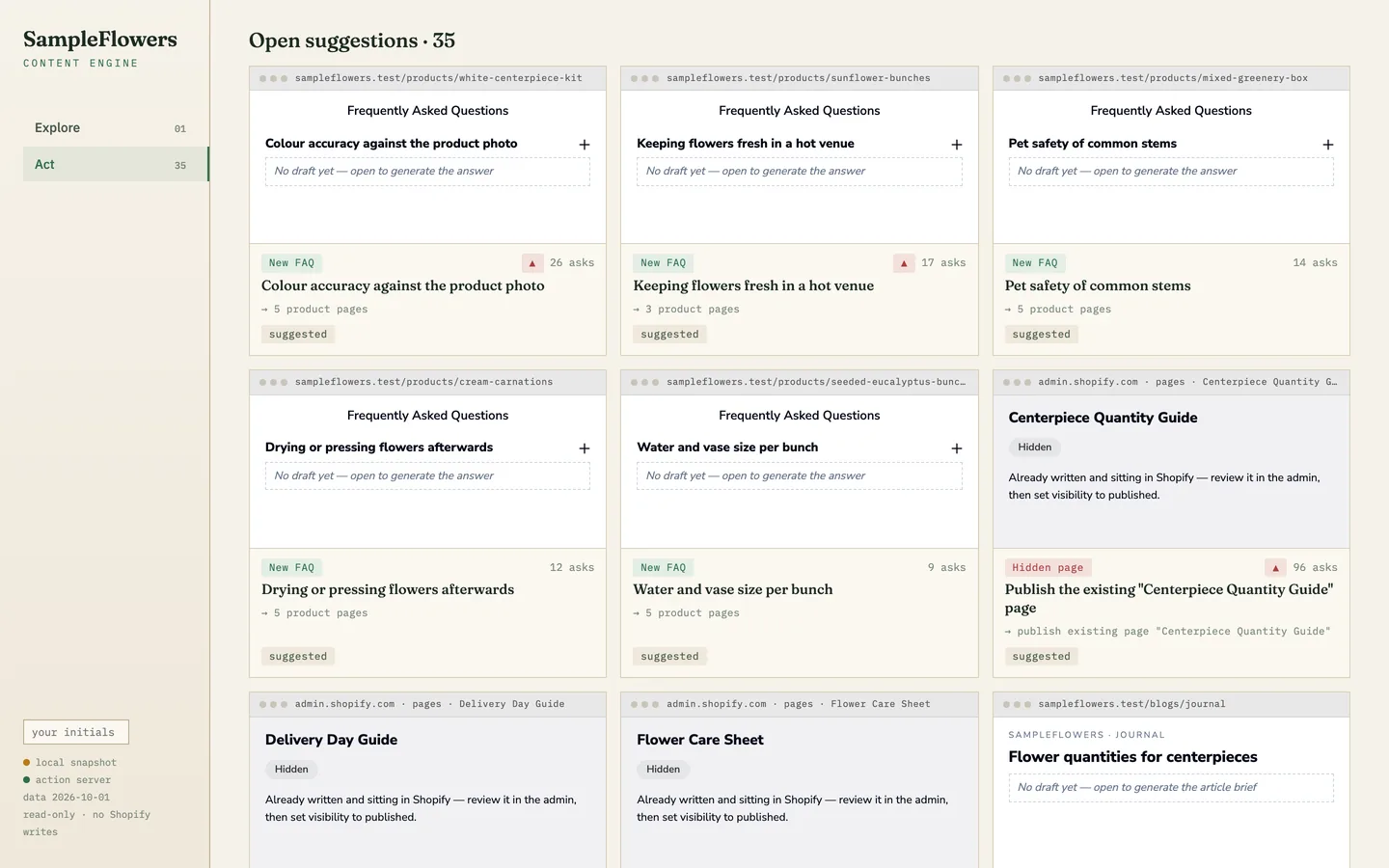
Task: Click the Delivery Day Guide heading
Action: click(332, 741)
